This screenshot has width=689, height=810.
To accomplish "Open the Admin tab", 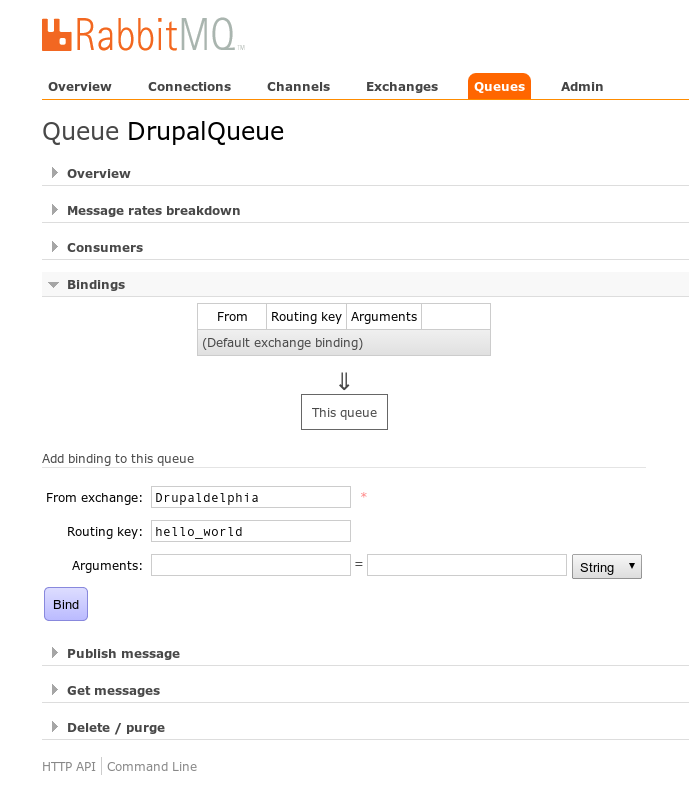I will 582,86.
